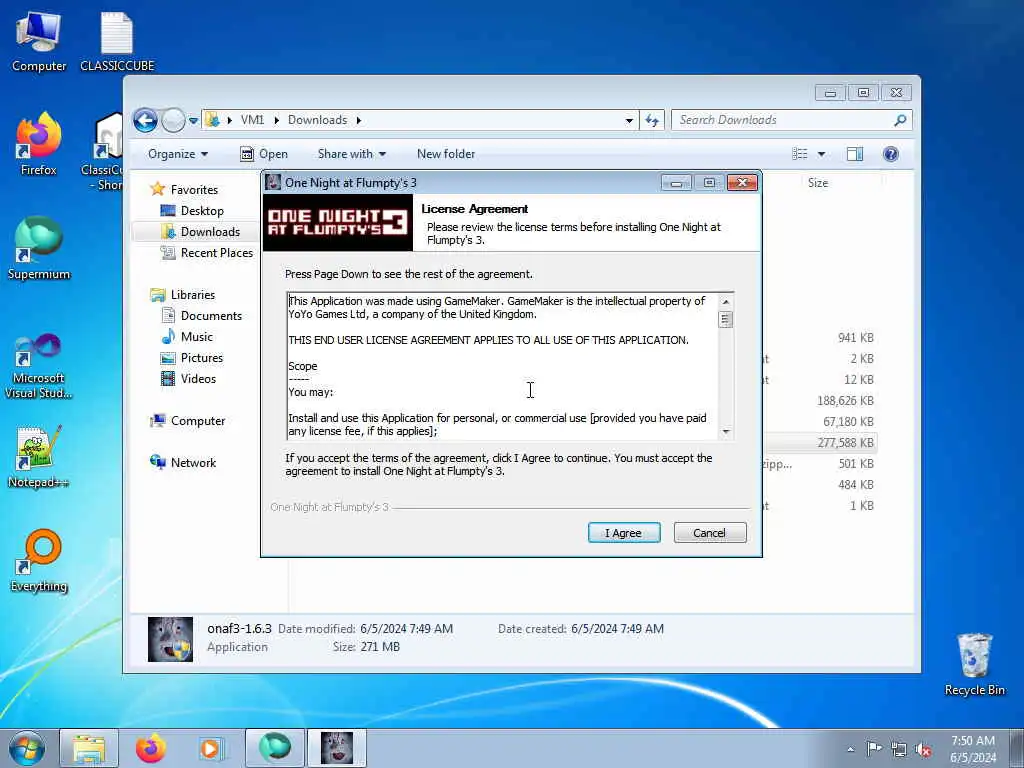Viewport: 1024px width, 768px height.
Task: Go back in the Explorer window
Action: pos(146,120)
